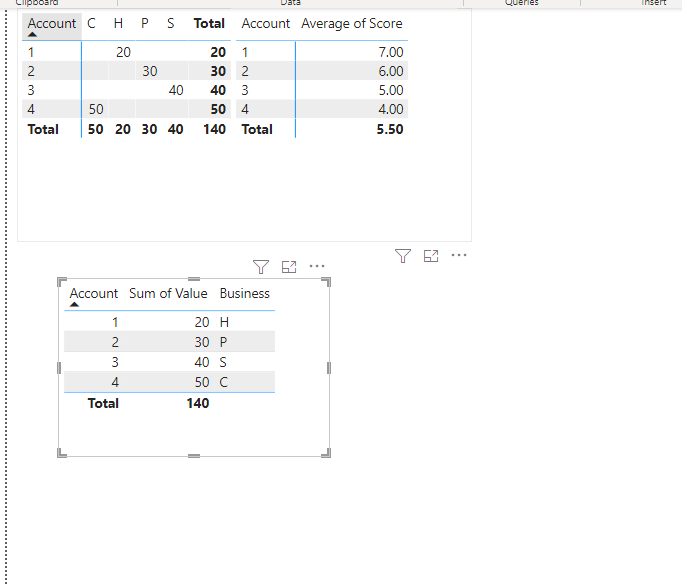Select the S column header in the matrix
682x584 pixels.
click(170, 23)
